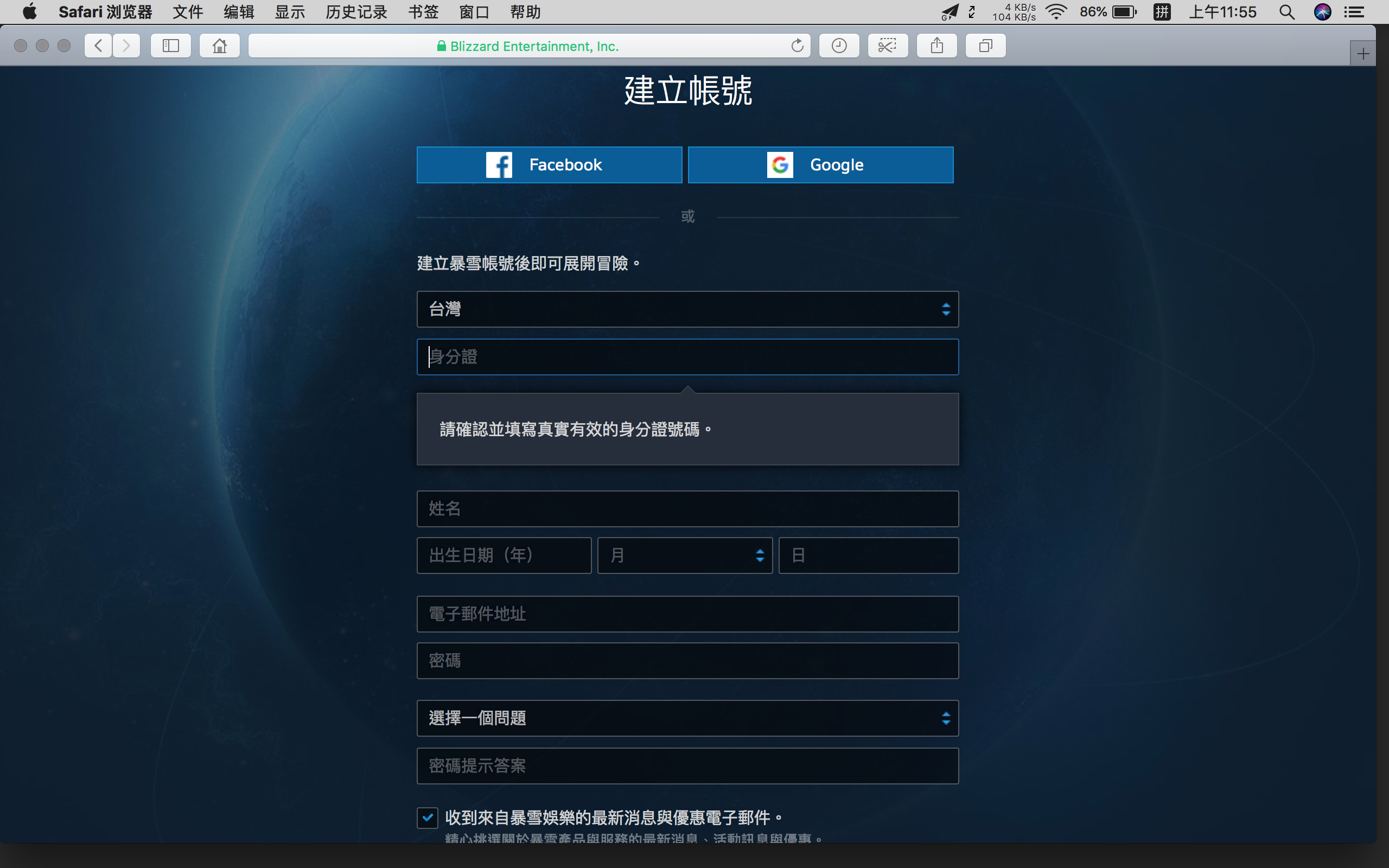The width and height of the screenshot is (1389, 868).
Task: Click the menu bar clock 上午11:55
Action: point(1222,12)
